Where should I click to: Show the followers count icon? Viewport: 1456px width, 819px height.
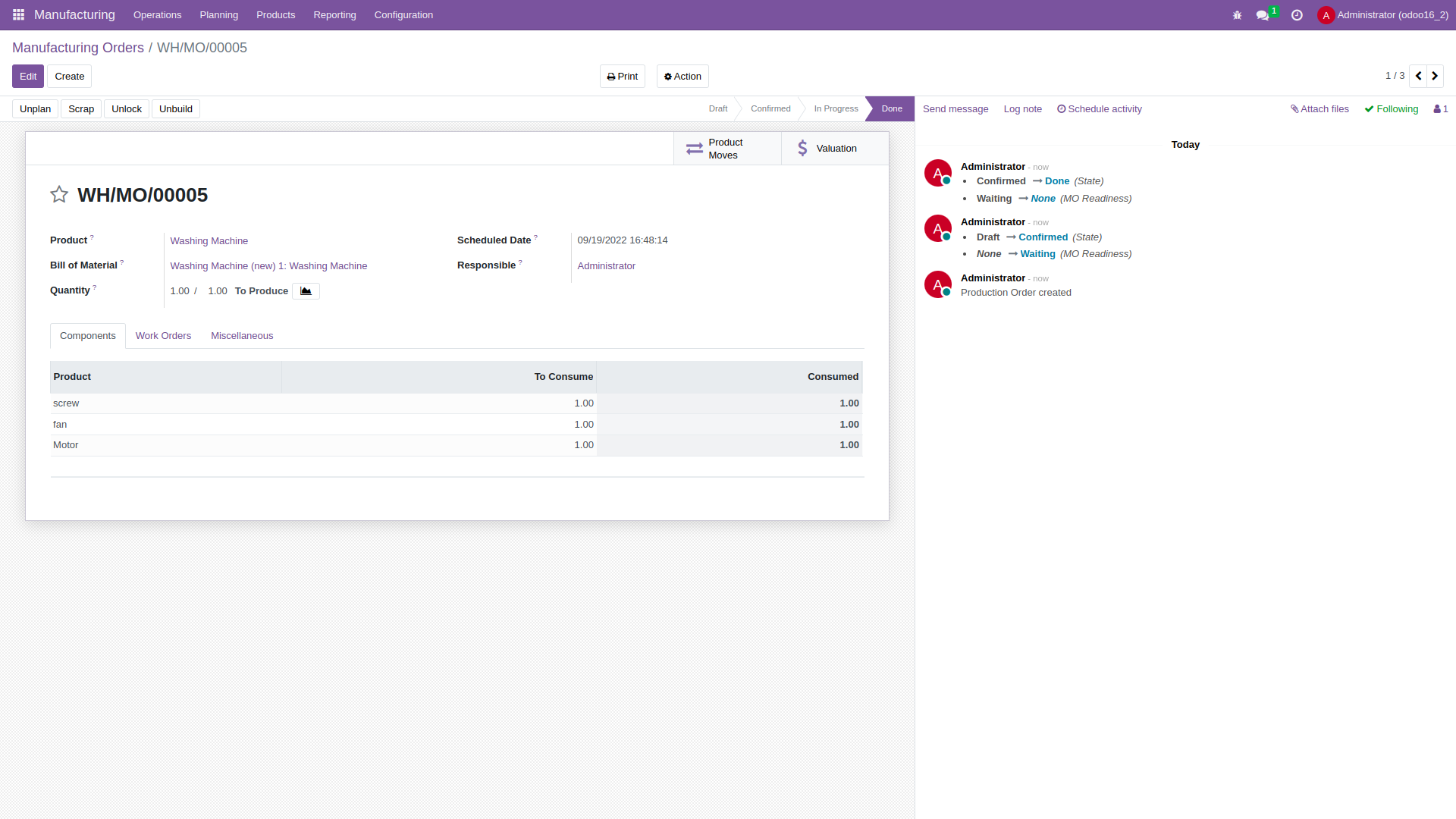coord(1440,109)
